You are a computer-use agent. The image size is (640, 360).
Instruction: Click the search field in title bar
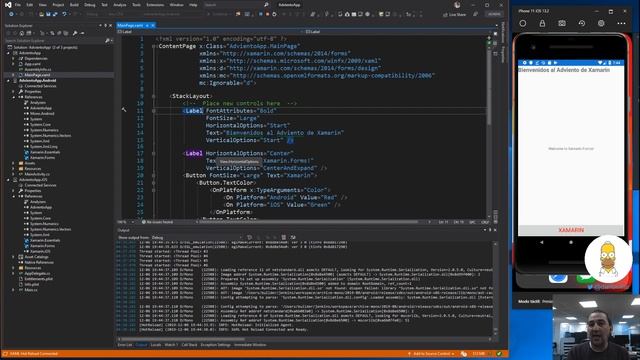pos(236,5)
